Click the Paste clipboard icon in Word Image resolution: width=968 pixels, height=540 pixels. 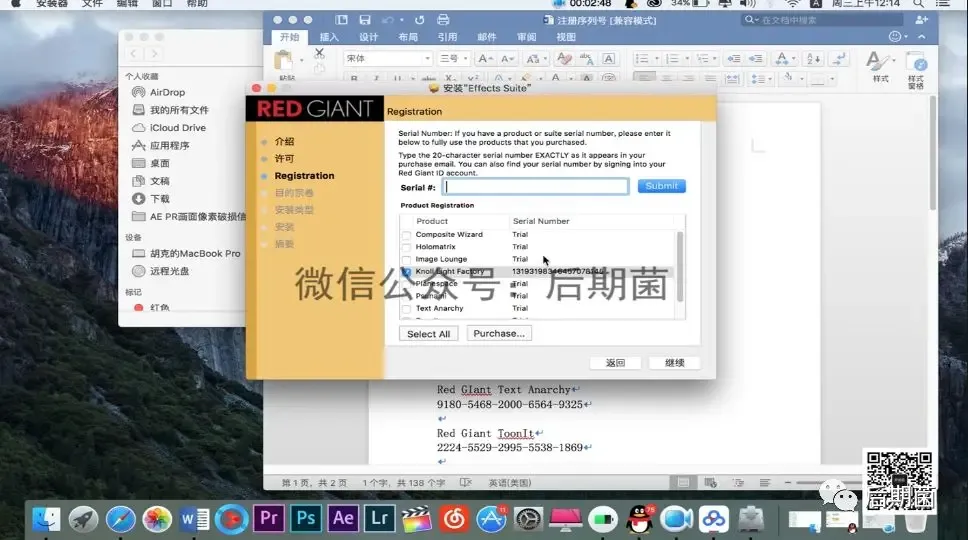tap(283, 61)
